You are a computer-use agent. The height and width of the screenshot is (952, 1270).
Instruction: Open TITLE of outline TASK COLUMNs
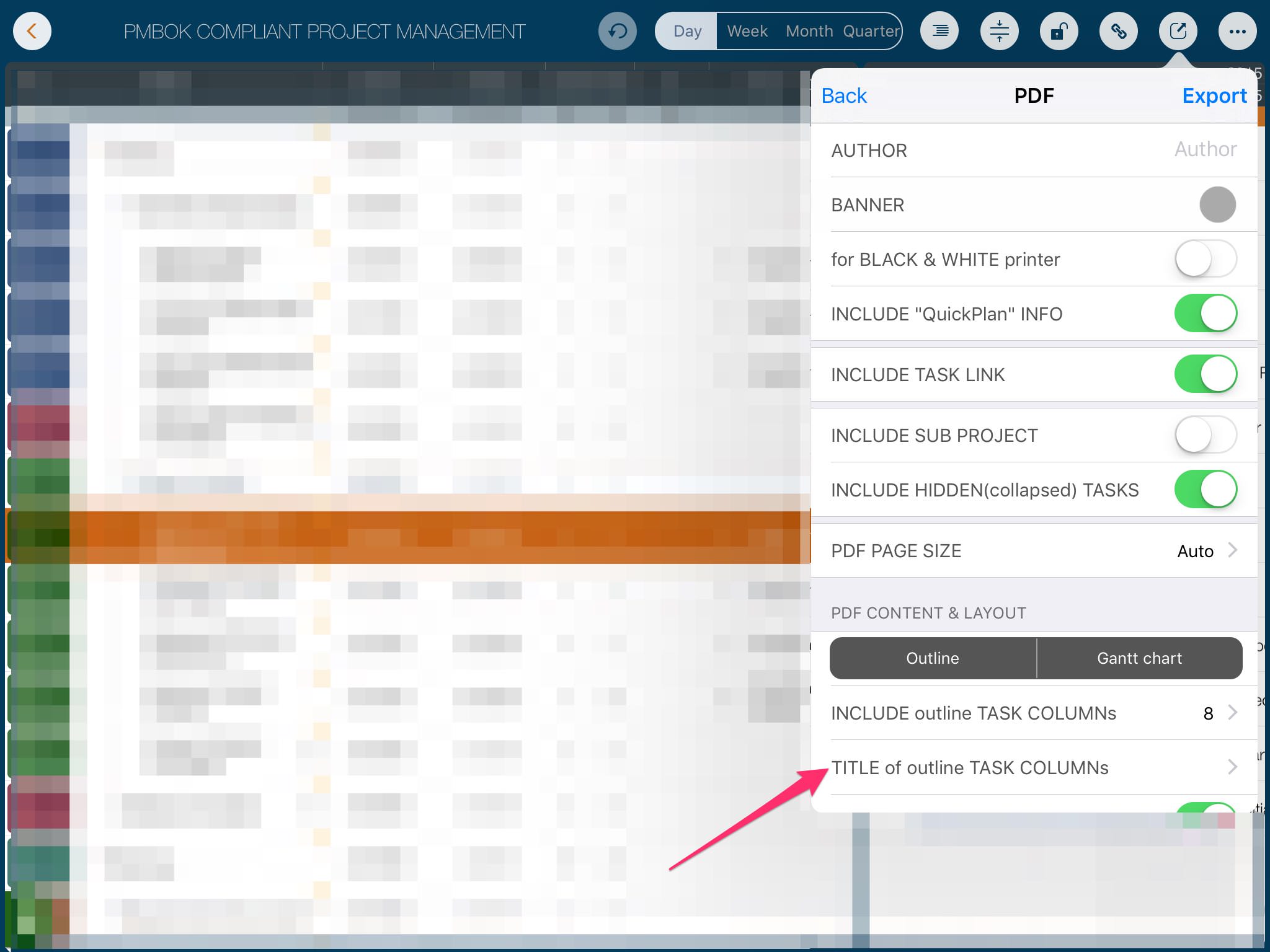tap(1034, 767)
